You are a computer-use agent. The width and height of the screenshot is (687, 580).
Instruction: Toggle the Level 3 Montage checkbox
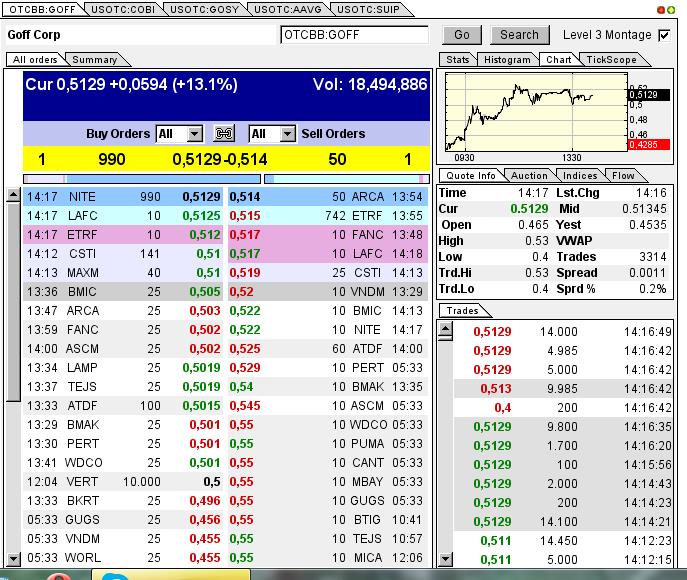pos(664,35)
